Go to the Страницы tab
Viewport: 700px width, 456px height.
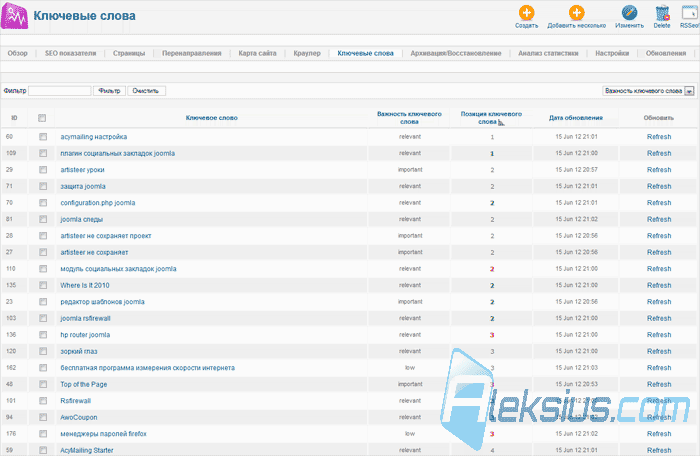click(x=129, y=53)
